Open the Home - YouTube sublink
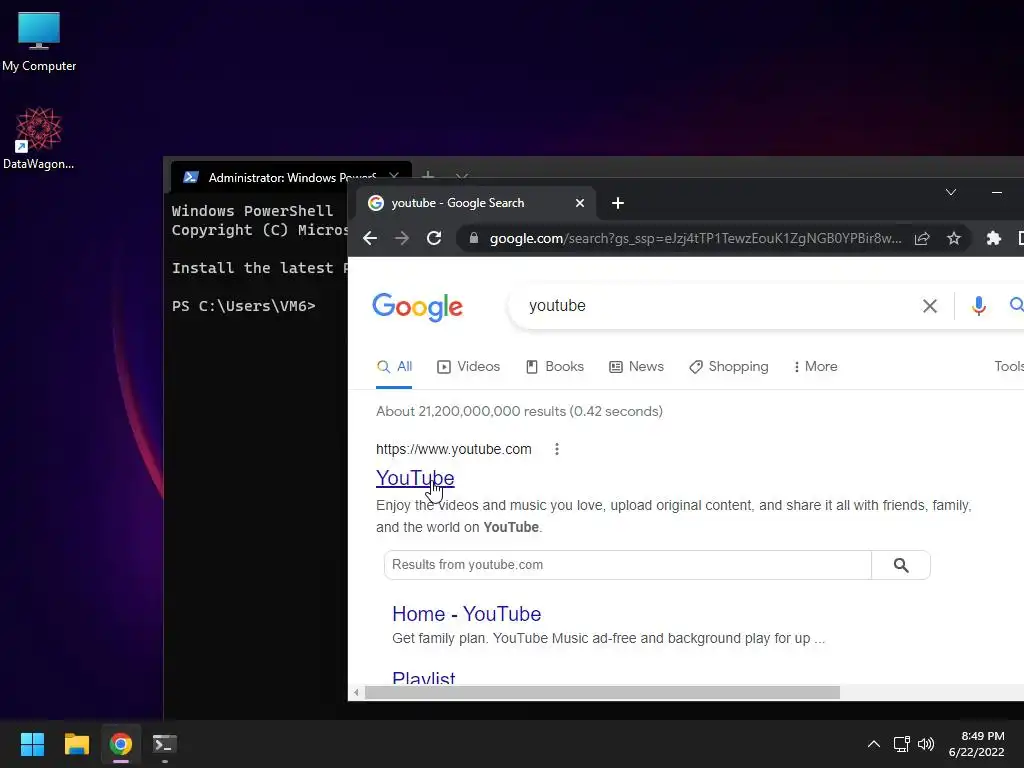This screenshot has height=768, width=1024. [x=466, y=614]
